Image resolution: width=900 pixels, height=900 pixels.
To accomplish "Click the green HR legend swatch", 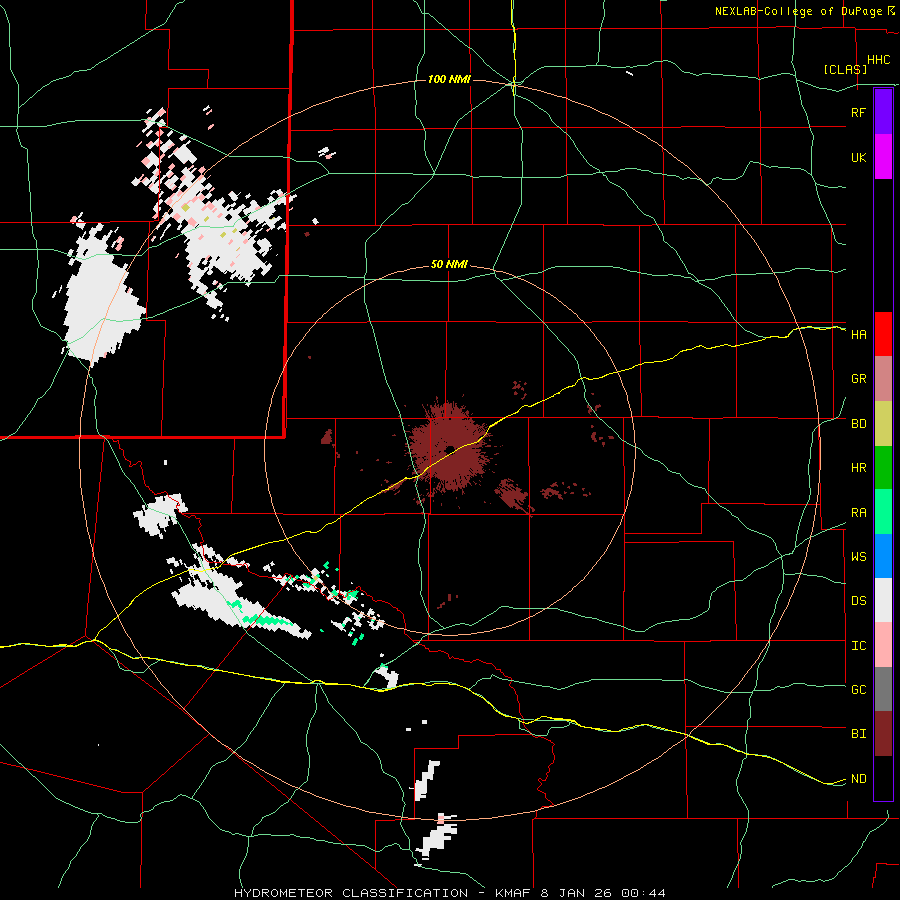I will tap(883, 468).
